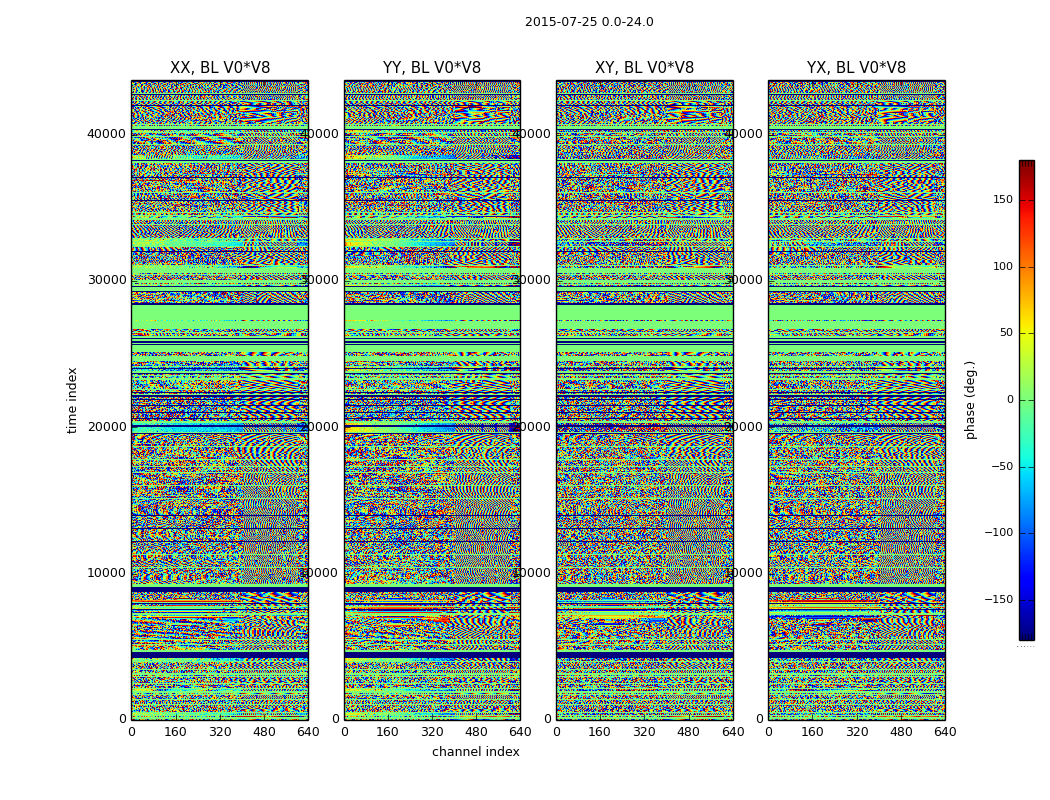Click the phase colorbar gradient strip
Image resolution: width=1050 pixels, height=800 pixels.
[1027, 400]
